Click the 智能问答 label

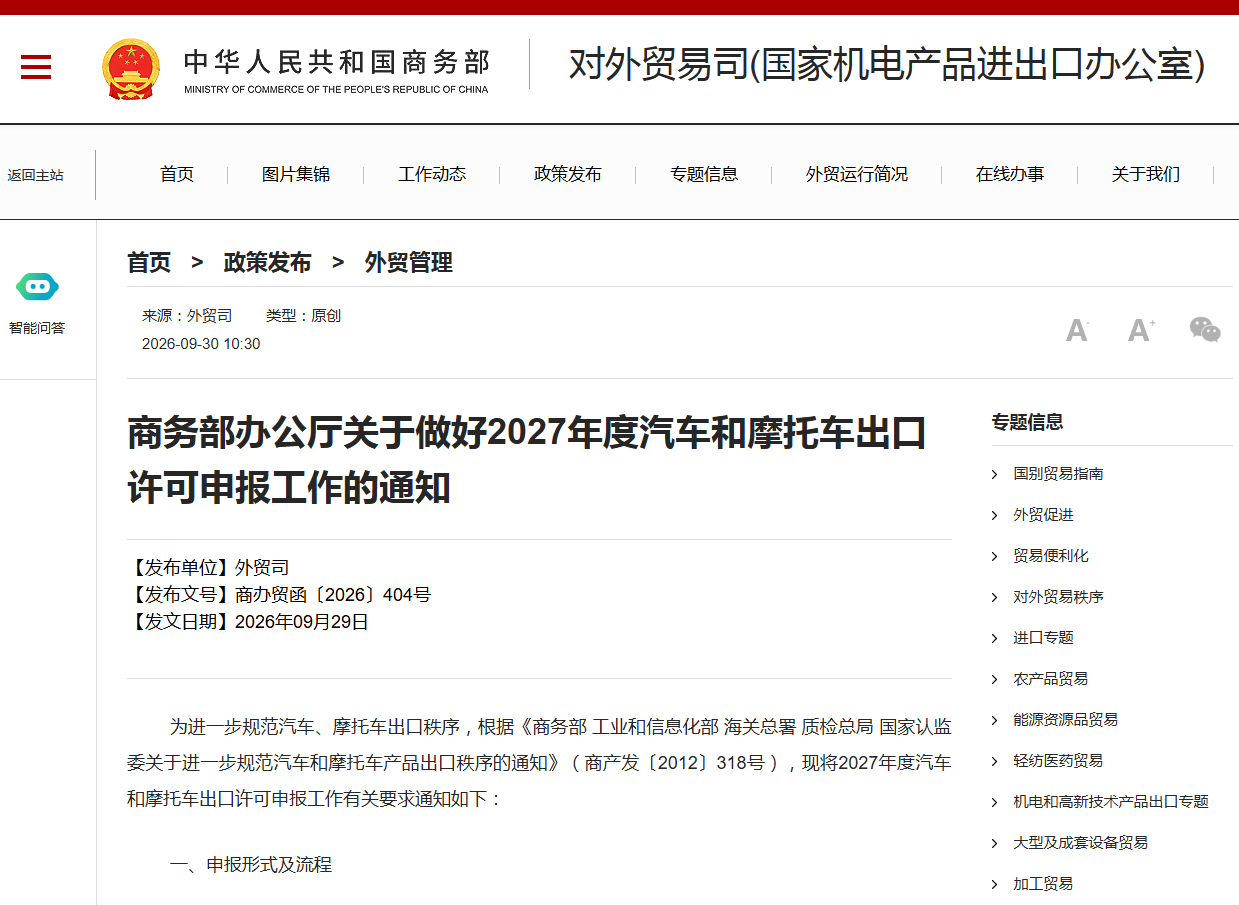pos(37,328)
